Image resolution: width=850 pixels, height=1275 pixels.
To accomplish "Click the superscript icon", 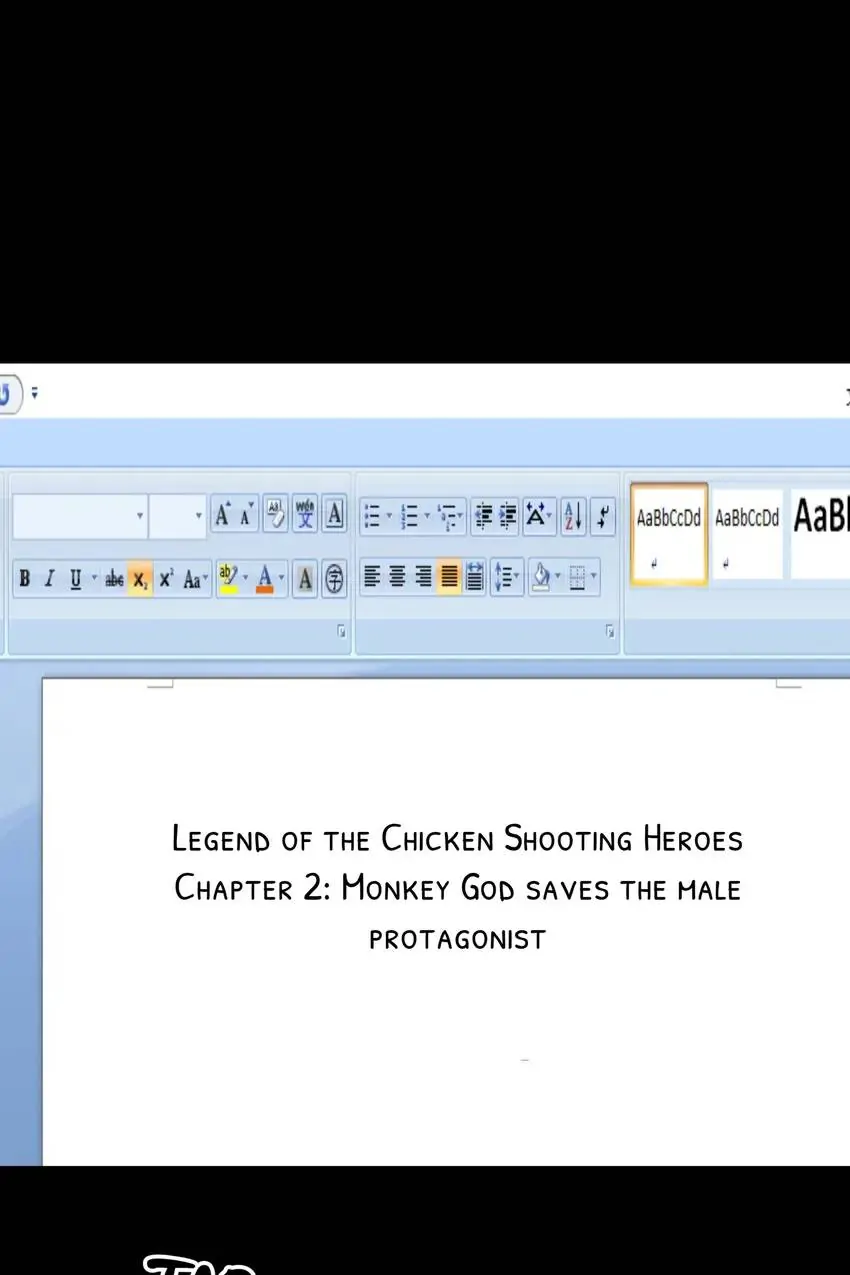I will (x=166, y=578).
